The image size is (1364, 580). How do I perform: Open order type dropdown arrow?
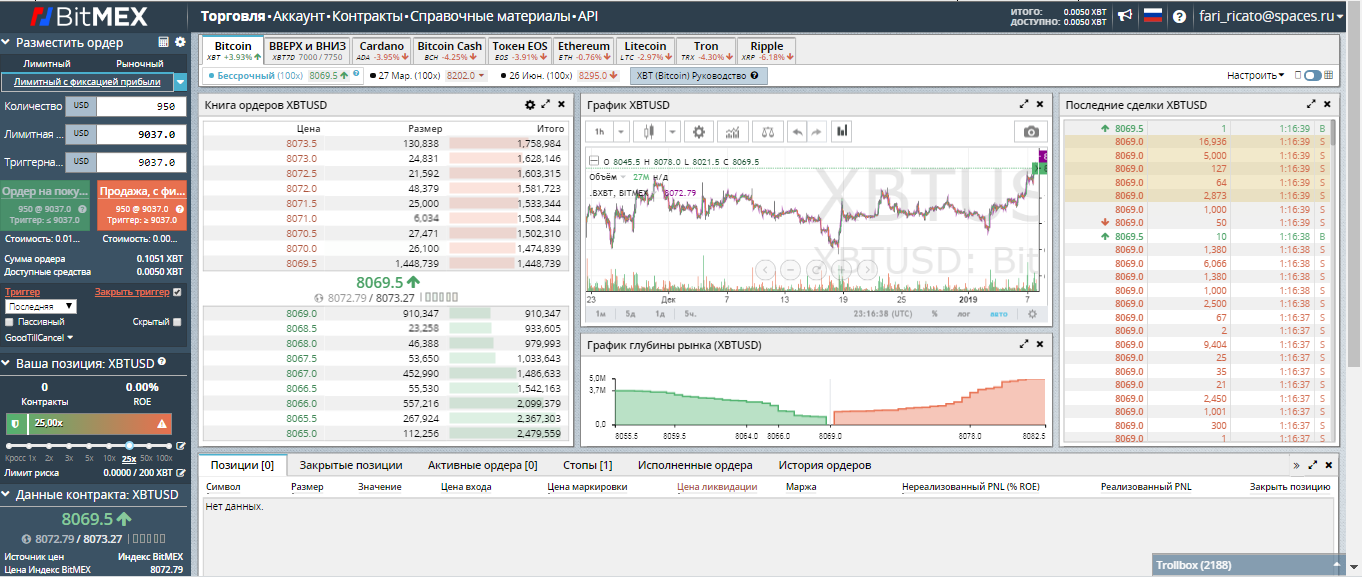click(x=181, y=82)
